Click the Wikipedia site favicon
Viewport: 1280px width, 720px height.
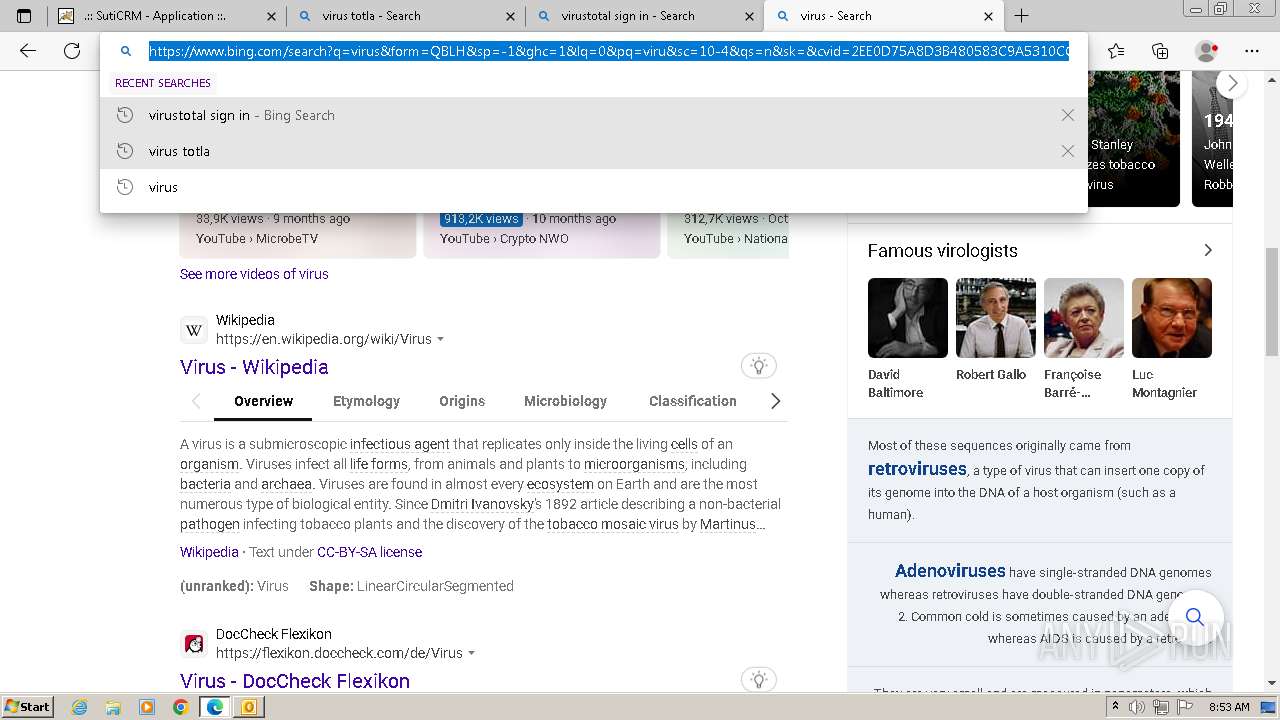(194, 330)
